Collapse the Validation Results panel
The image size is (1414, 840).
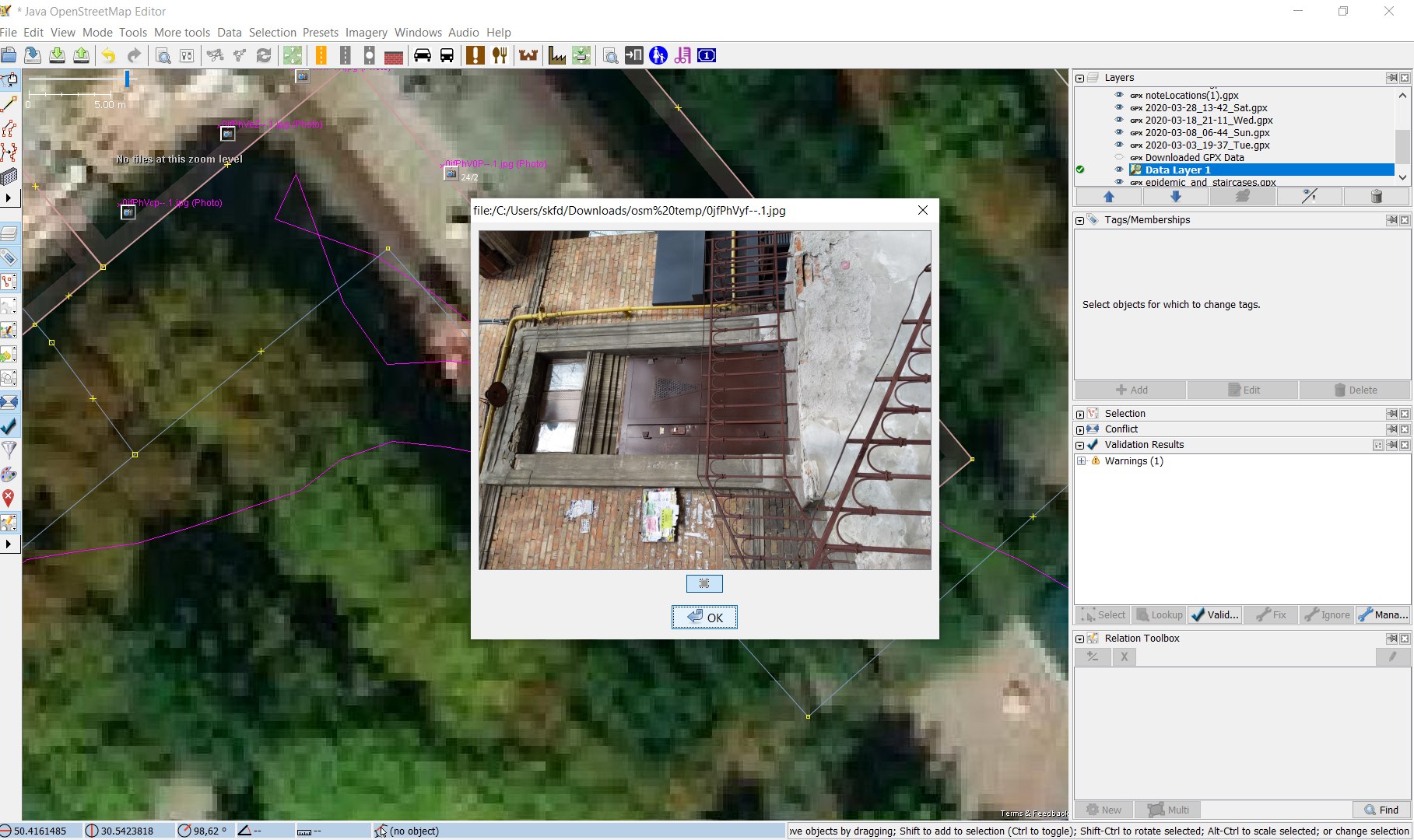[1079, 445]
